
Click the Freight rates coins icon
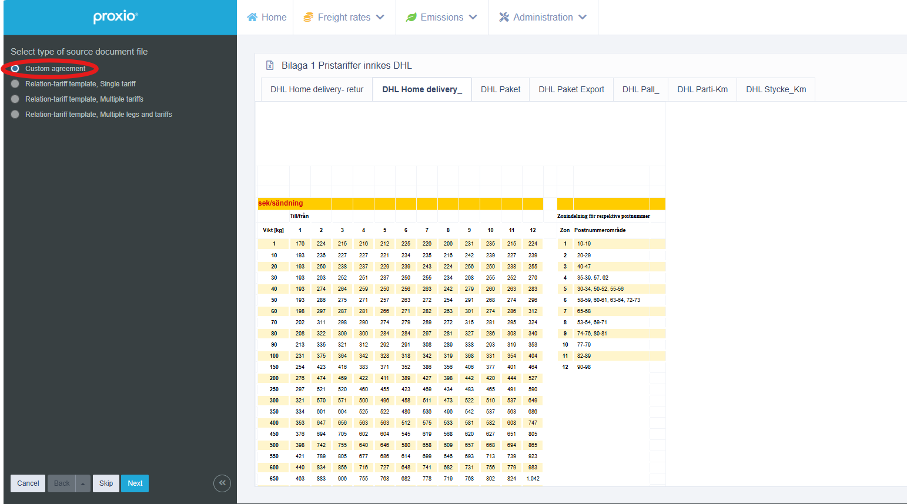pos(308,17)
